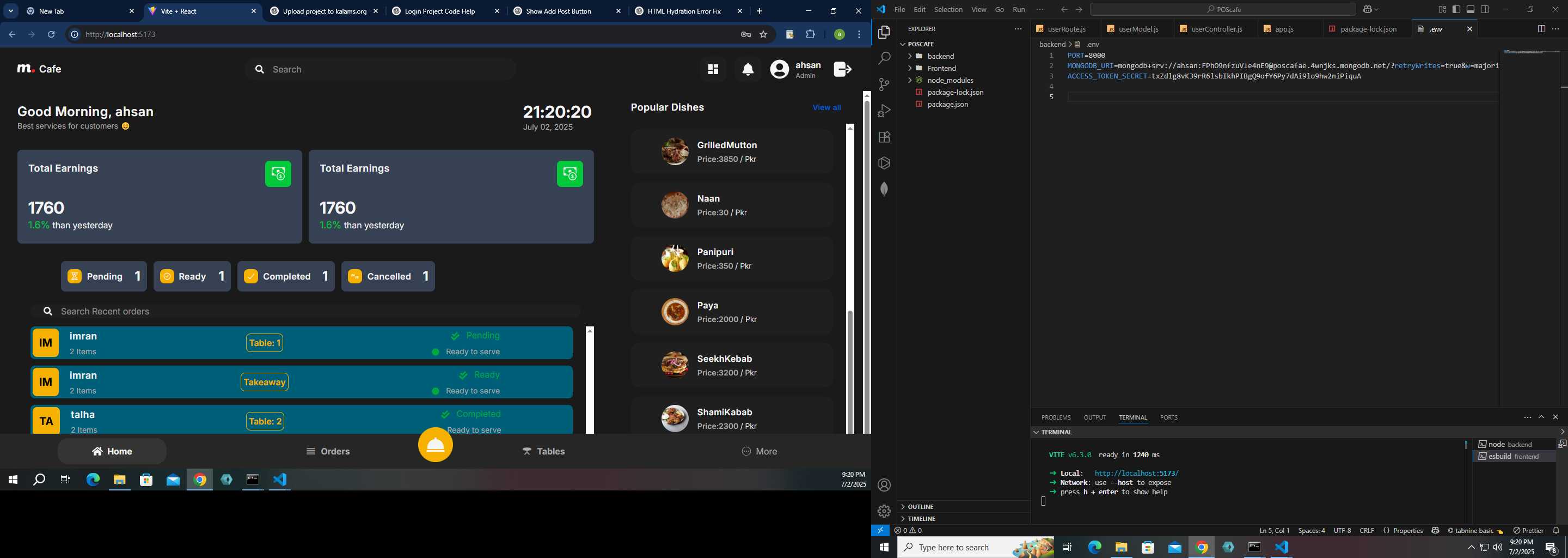Click the Cafe top Search field
This screenshot has height=558, width=1568.
point(380,69)
